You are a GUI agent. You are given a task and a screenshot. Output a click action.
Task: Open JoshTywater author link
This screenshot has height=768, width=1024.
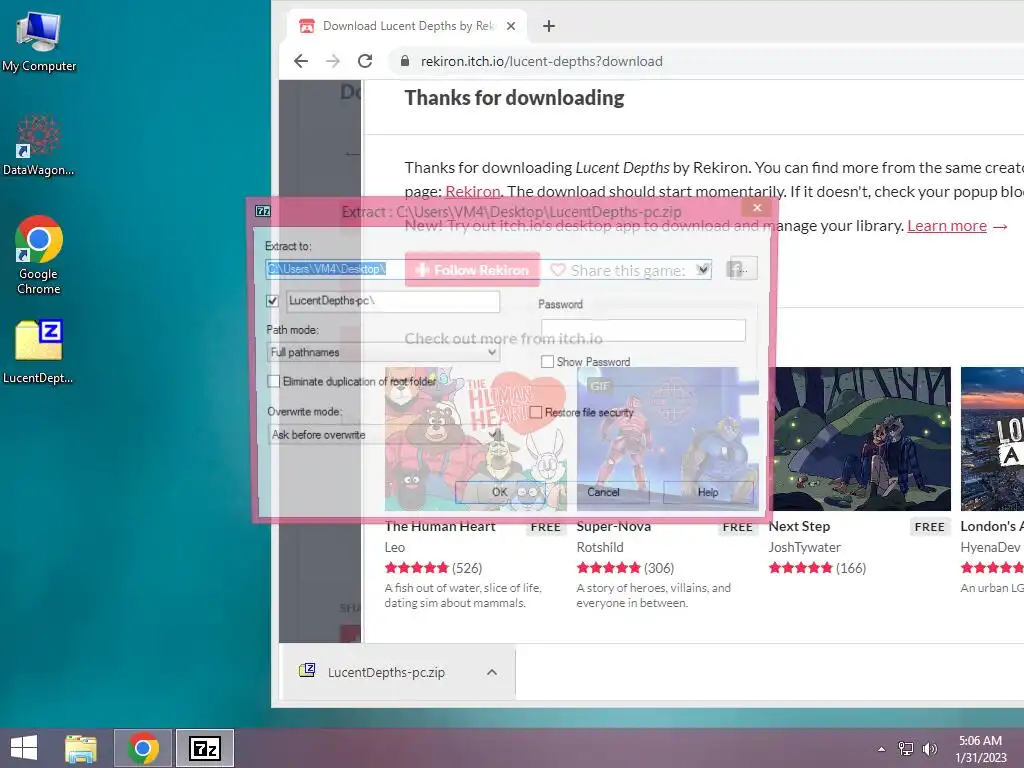(x=805, y=547)
